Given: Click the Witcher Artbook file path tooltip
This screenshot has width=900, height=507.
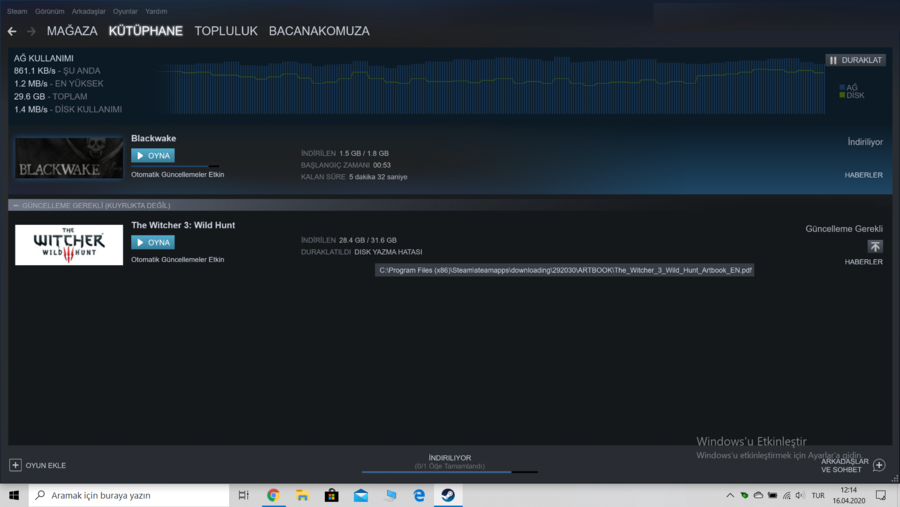Looking at the screenshot, I should [565, 270].
